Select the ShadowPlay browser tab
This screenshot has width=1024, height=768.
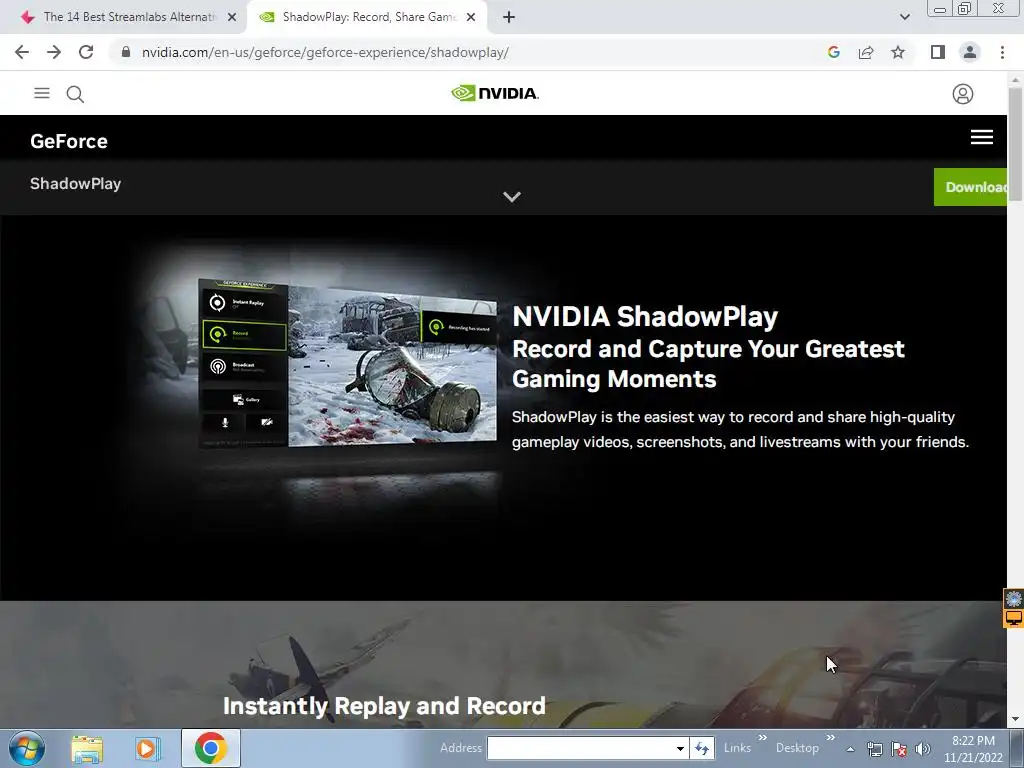(x=366, y=17)
